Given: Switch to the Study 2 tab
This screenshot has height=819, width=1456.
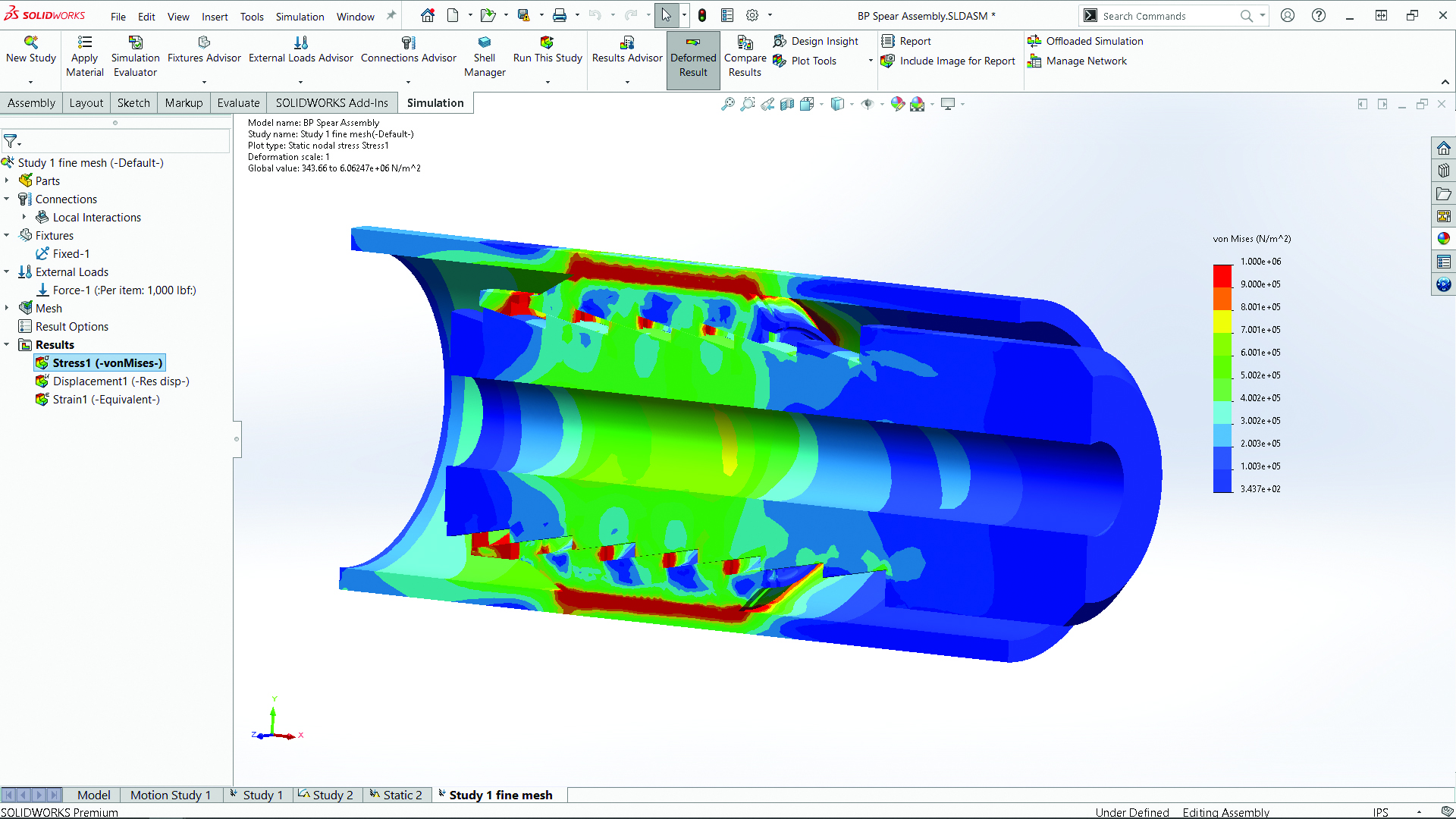Looking at the screenshot, I should tap(326, 795).
